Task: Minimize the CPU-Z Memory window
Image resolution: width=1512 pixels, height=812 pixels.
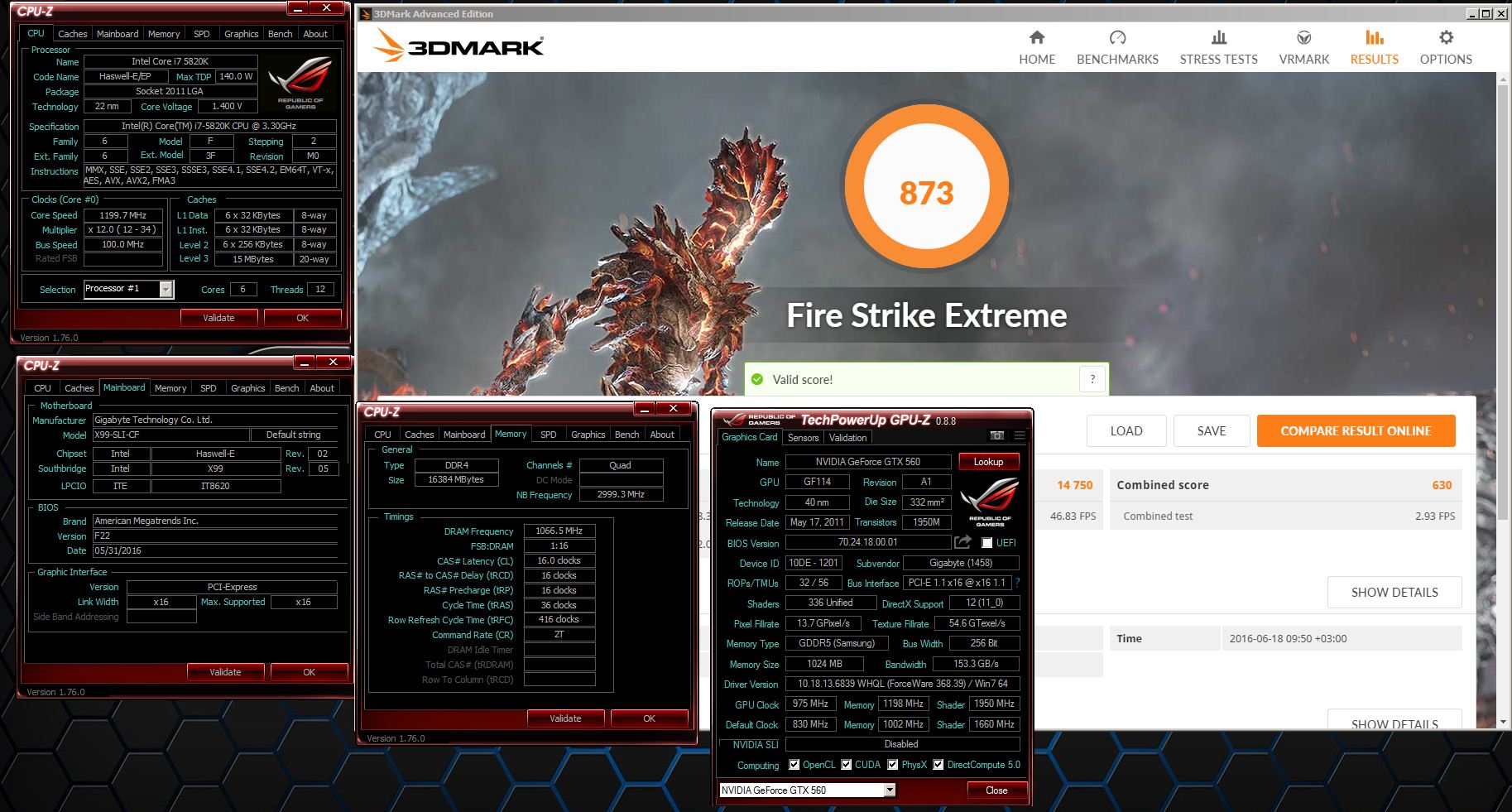Action: (x=646, y=409)
